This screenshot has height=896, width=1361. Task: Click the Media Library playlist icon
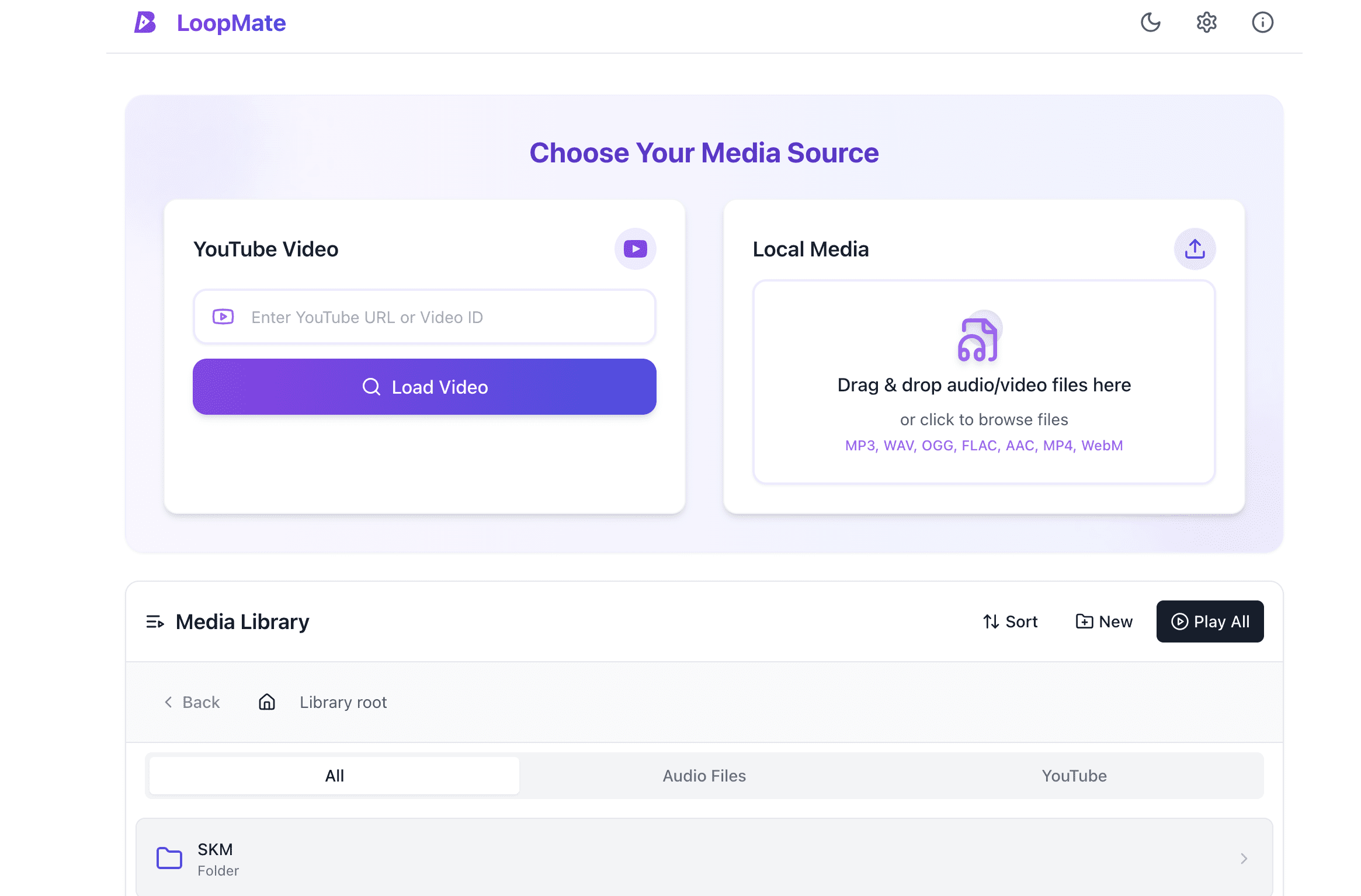click(x=155, y=622)
